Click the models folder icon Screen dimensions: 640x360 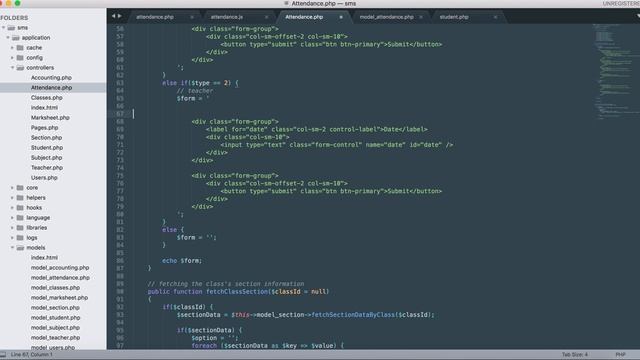coord(20,248)
